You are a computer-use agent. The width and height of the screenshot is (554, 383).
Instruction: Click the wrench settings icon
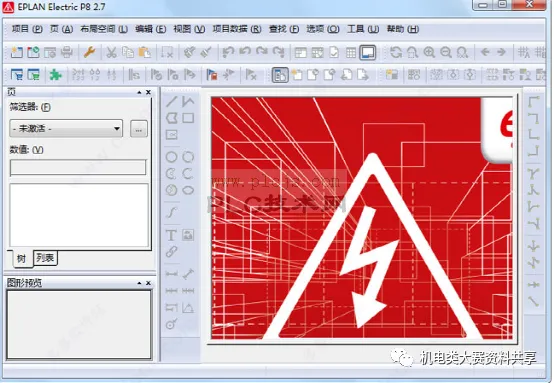(89, 53)
